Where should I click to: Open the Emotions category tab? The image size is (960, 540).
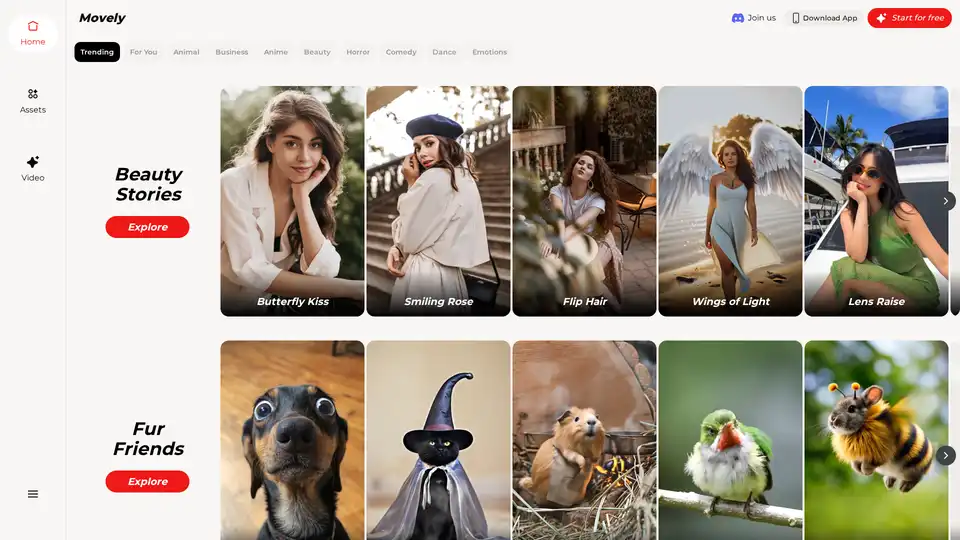489,52
